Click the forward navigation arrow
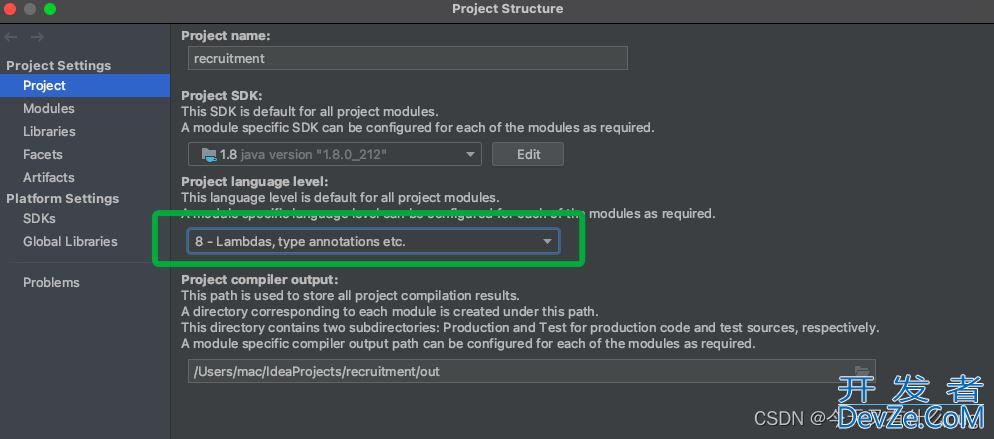The height and width of the screenshot is (439, 994). pos(37,37)
